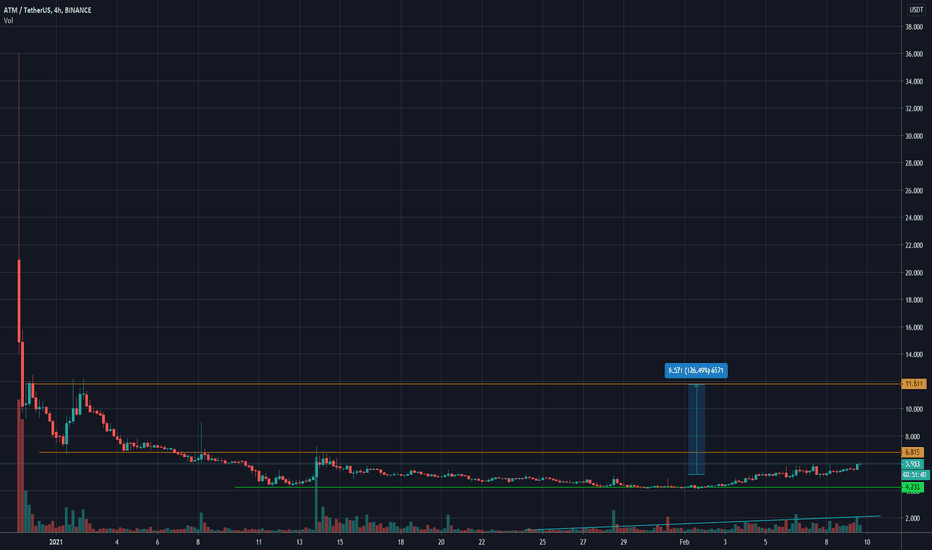The image size is (932, 550).
Task: Click the 18 date label on time axis
Action: tap(401, 542)
